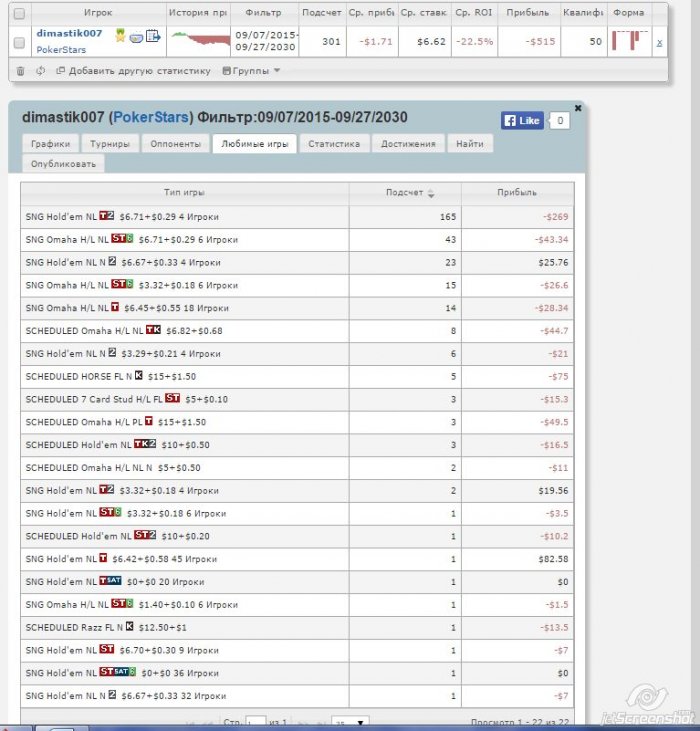Tick the select-all checkbox in header
700x731 pixels.
coord(20,14)
